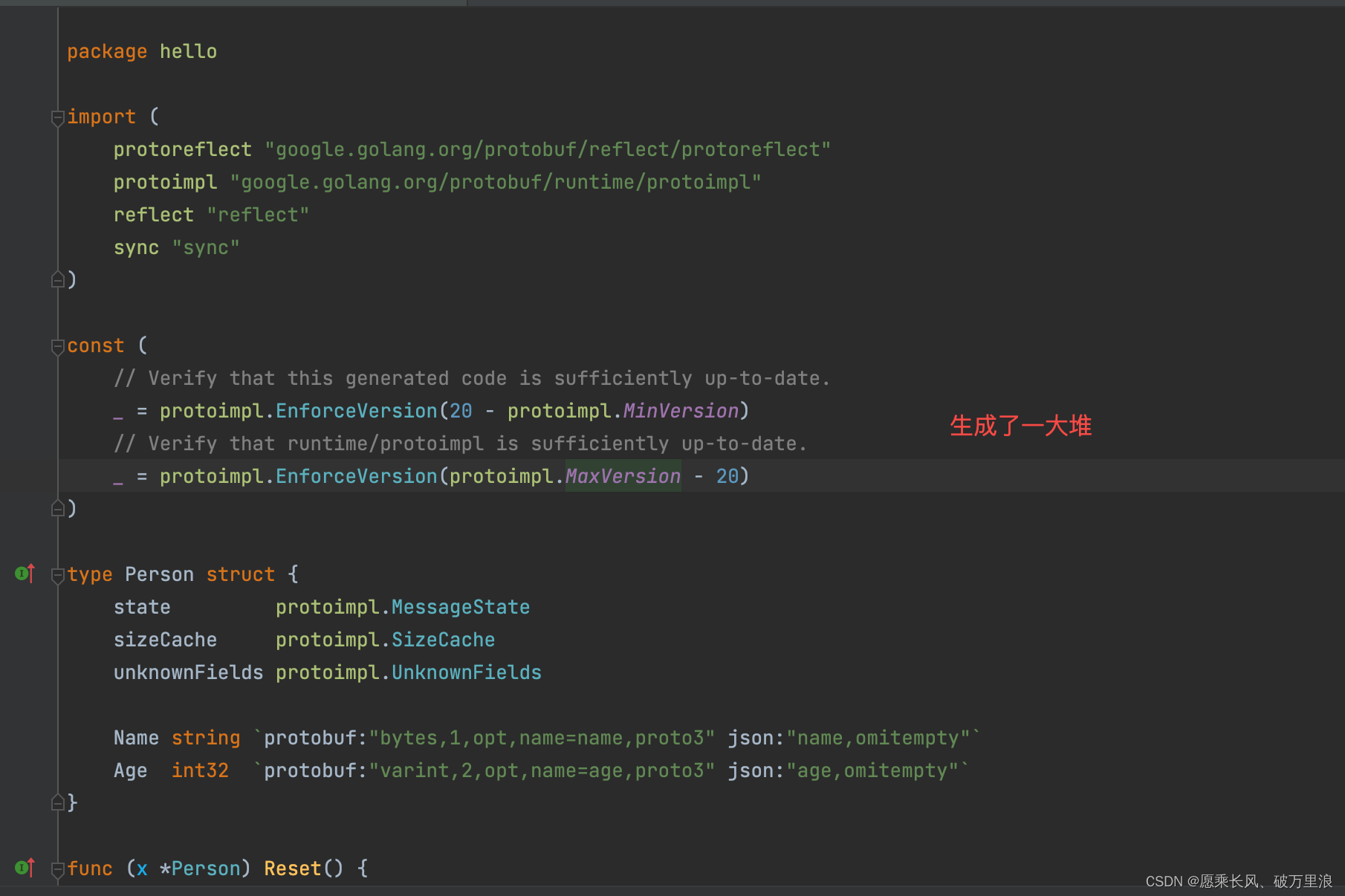The width and height of the screenshot is (1345, 896).
Task: Click the package name hello
Action: [187, 51]
